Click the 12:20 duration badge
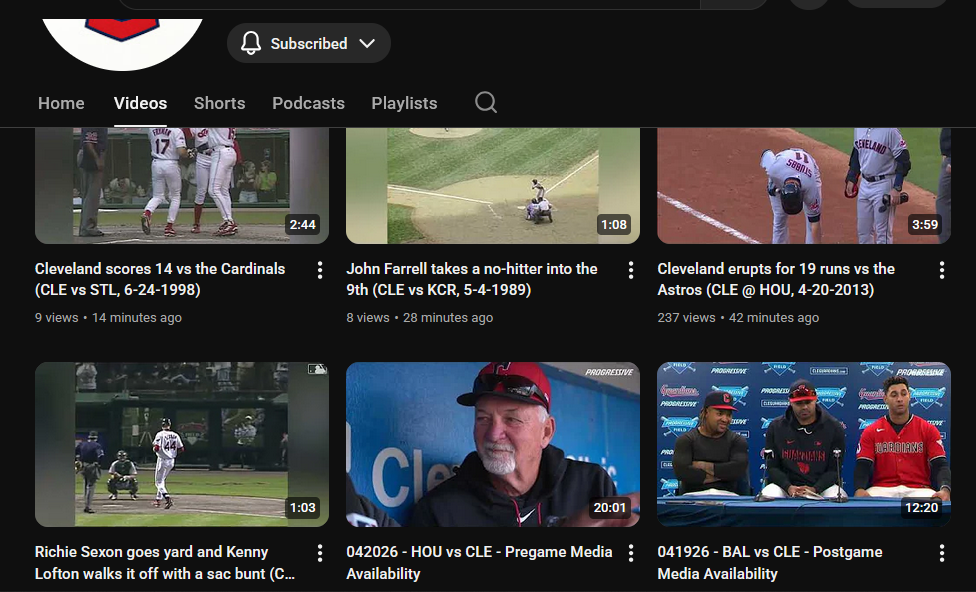The image size is (976, 592). (921, 508)
